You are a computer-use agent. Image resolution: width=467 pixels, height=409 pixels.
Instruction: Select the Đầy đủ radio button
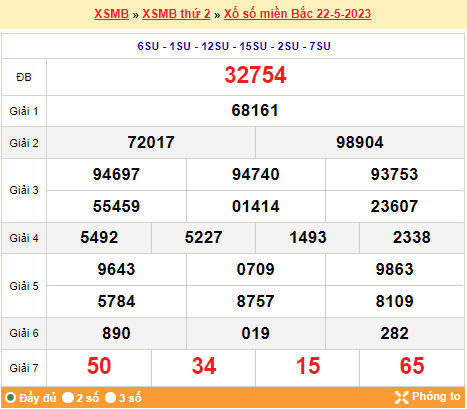(10, 398)
